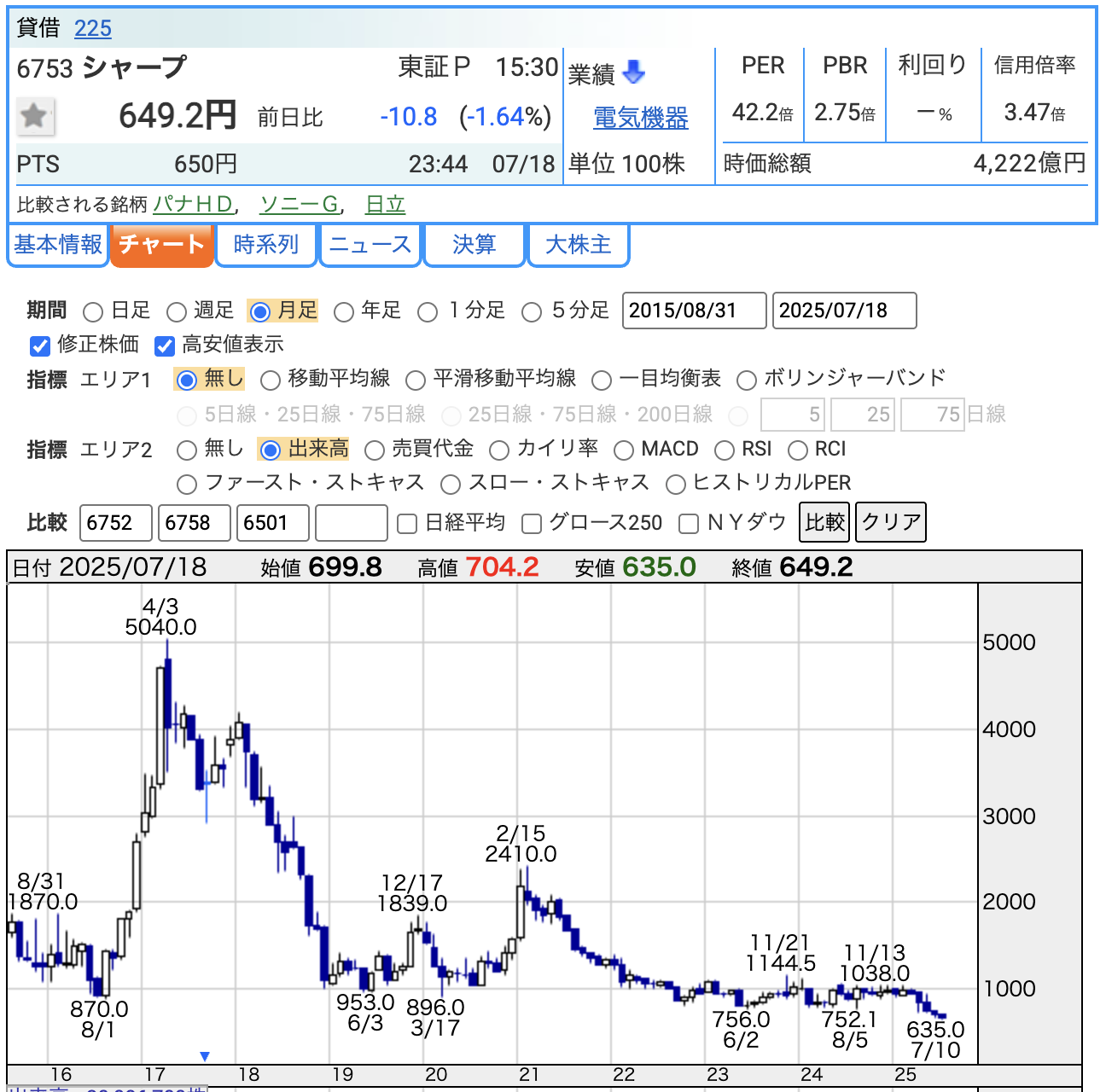The image size is (1106, 1092).
Task: Toggle the 高安値表示 checkbox
Action: click(x=165, y=346)
